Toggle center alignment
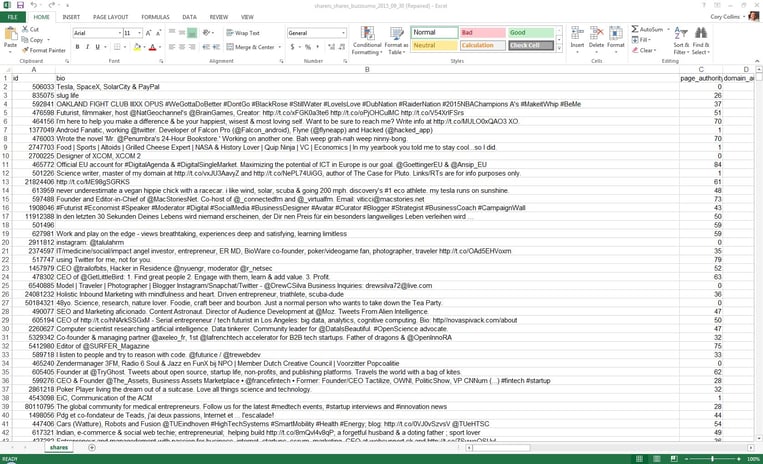Viewport: 763px width, 464px height. tap(182, 47)
